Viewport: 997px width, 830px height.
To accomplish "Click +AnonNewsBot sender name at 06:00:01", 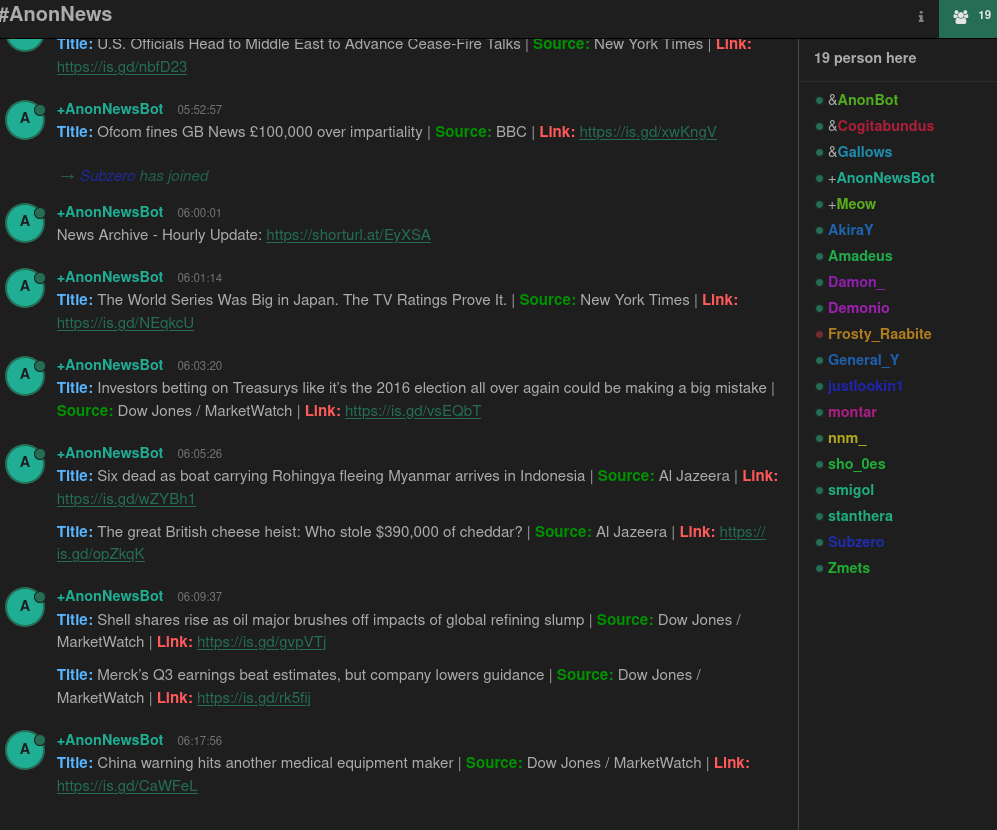I will pos(110,212).
